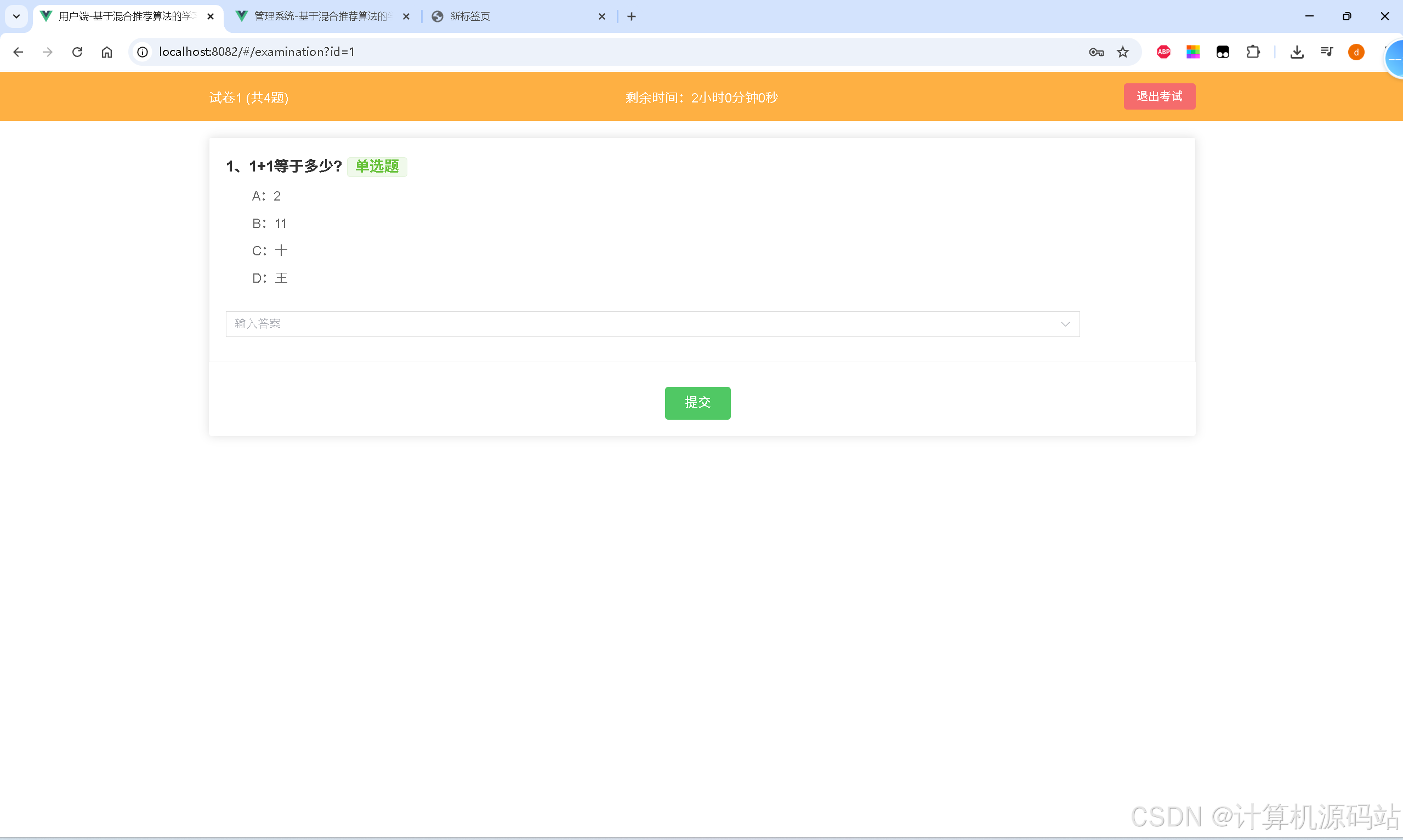Show browser downloads

[1297, 52]
